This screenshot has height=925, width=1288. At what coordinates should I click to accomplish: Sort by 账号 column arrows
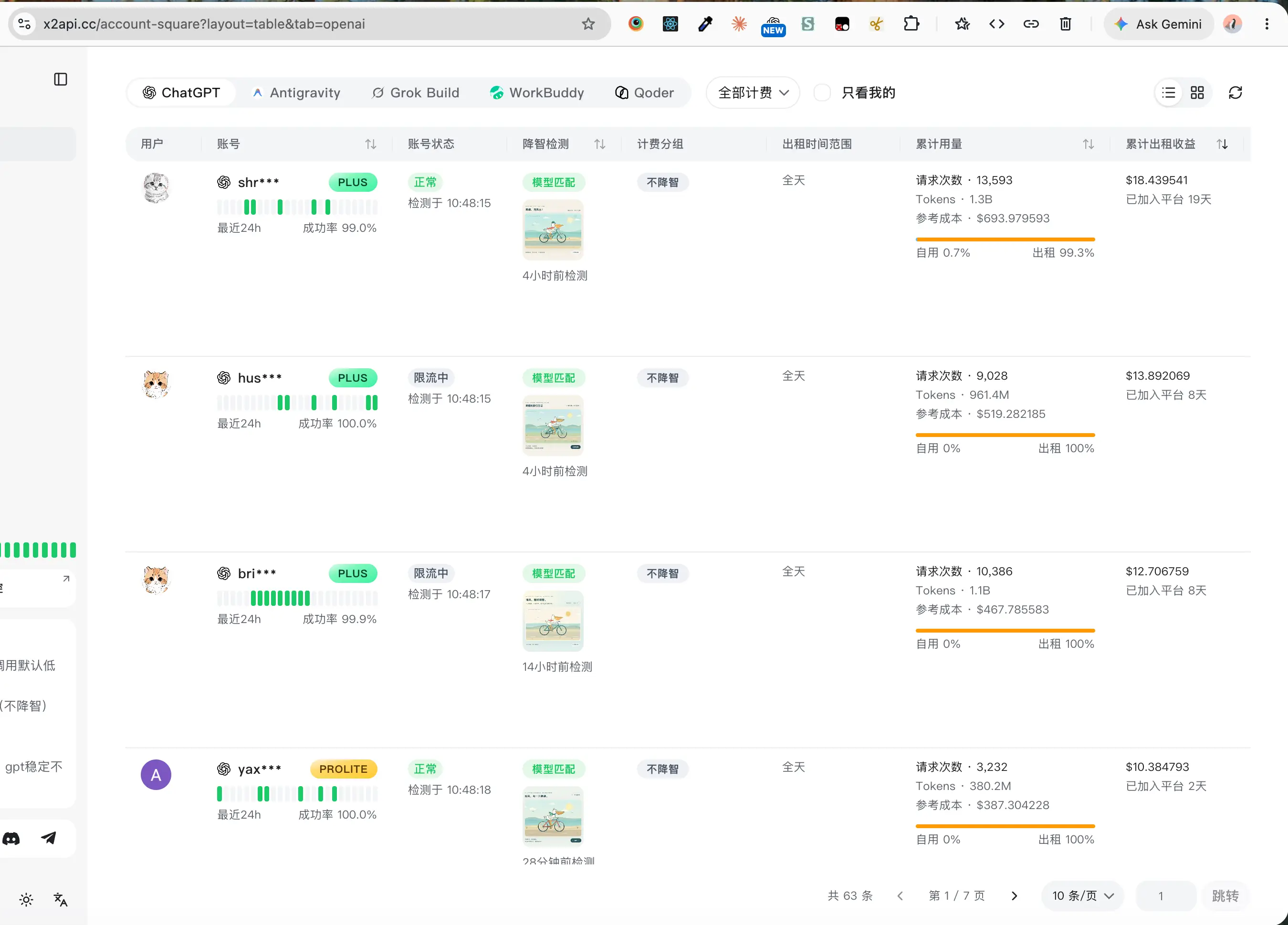371,144
